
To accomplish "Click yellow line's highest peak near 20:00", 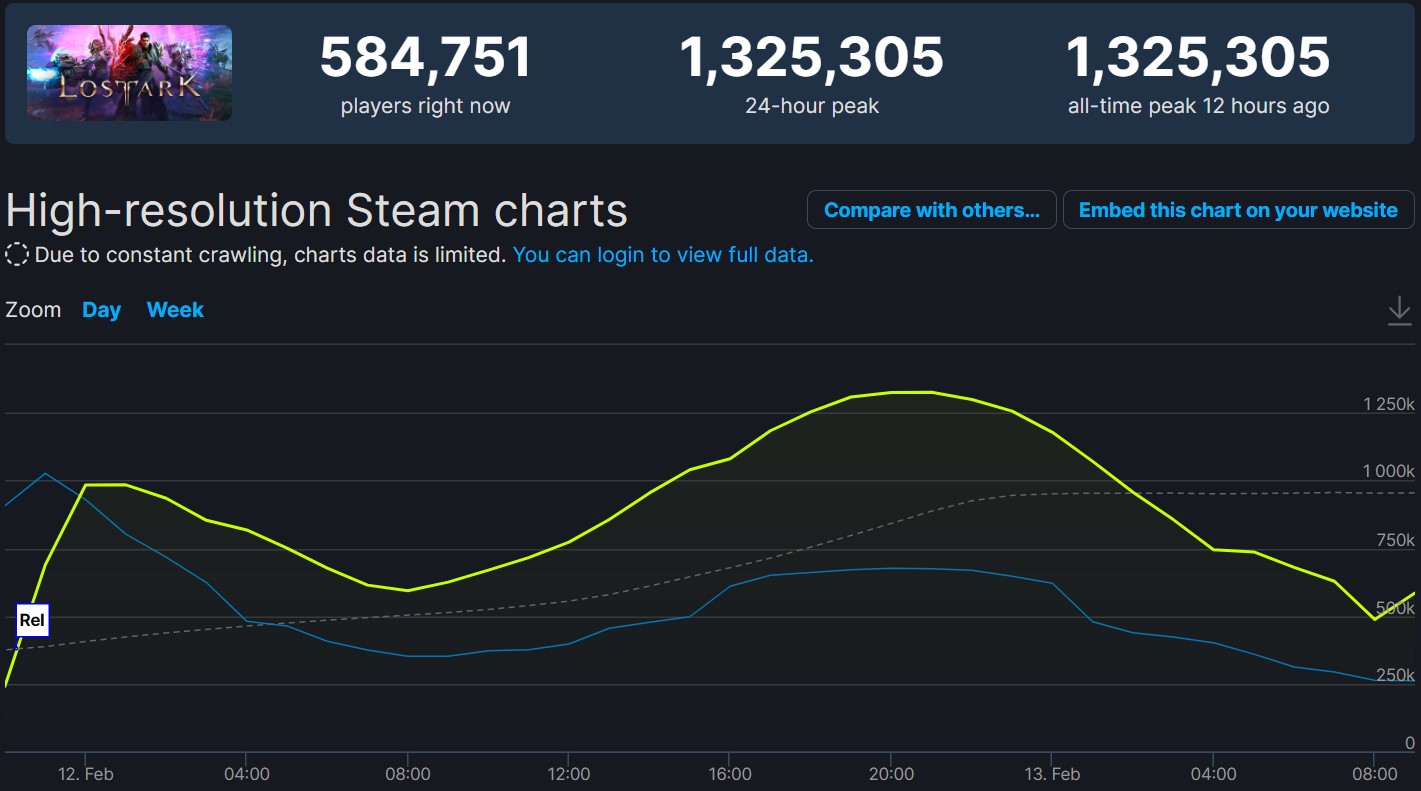I will click(x=910, y=392).
